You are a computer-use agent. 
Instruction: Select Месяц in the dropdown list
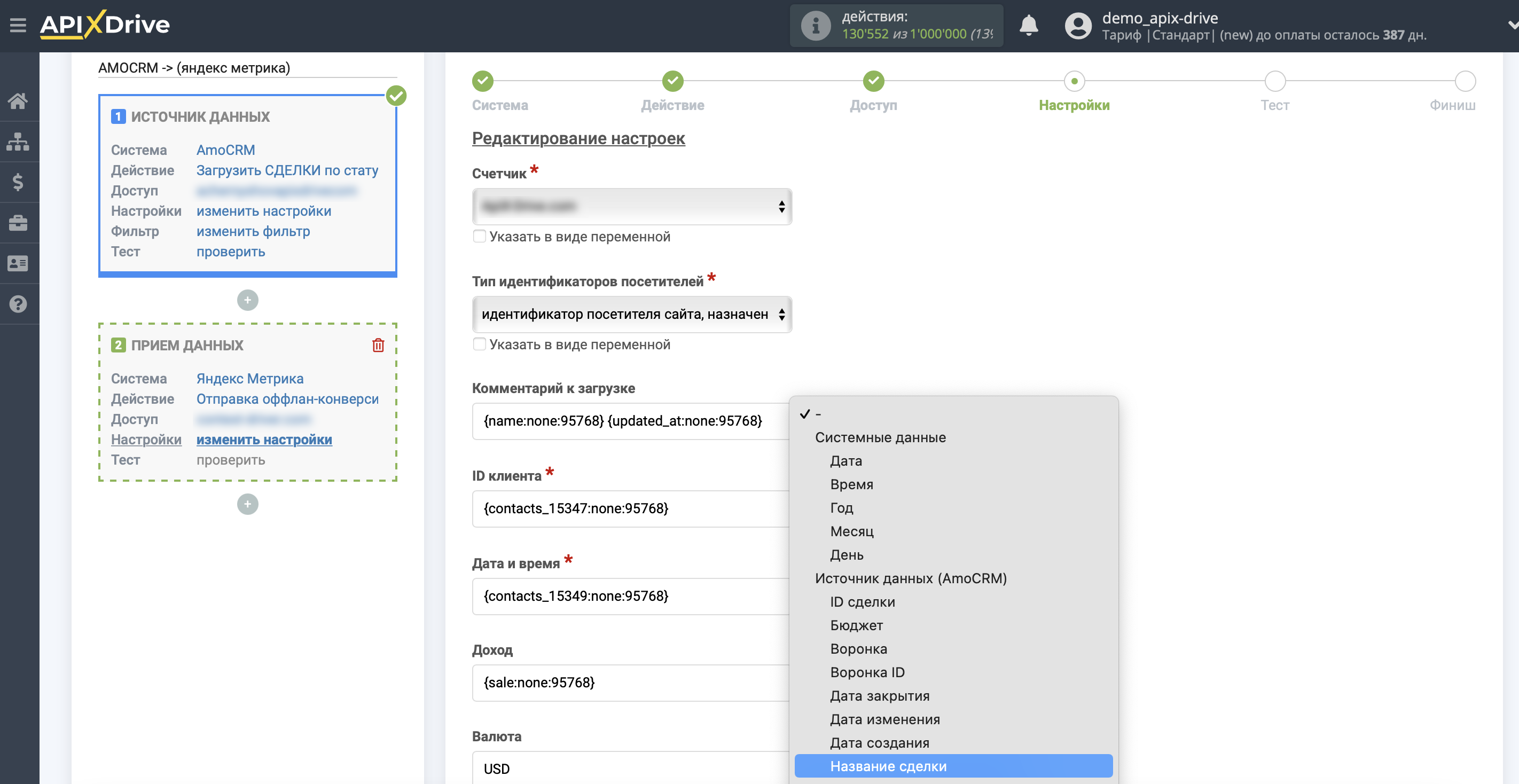coord(953,532)
